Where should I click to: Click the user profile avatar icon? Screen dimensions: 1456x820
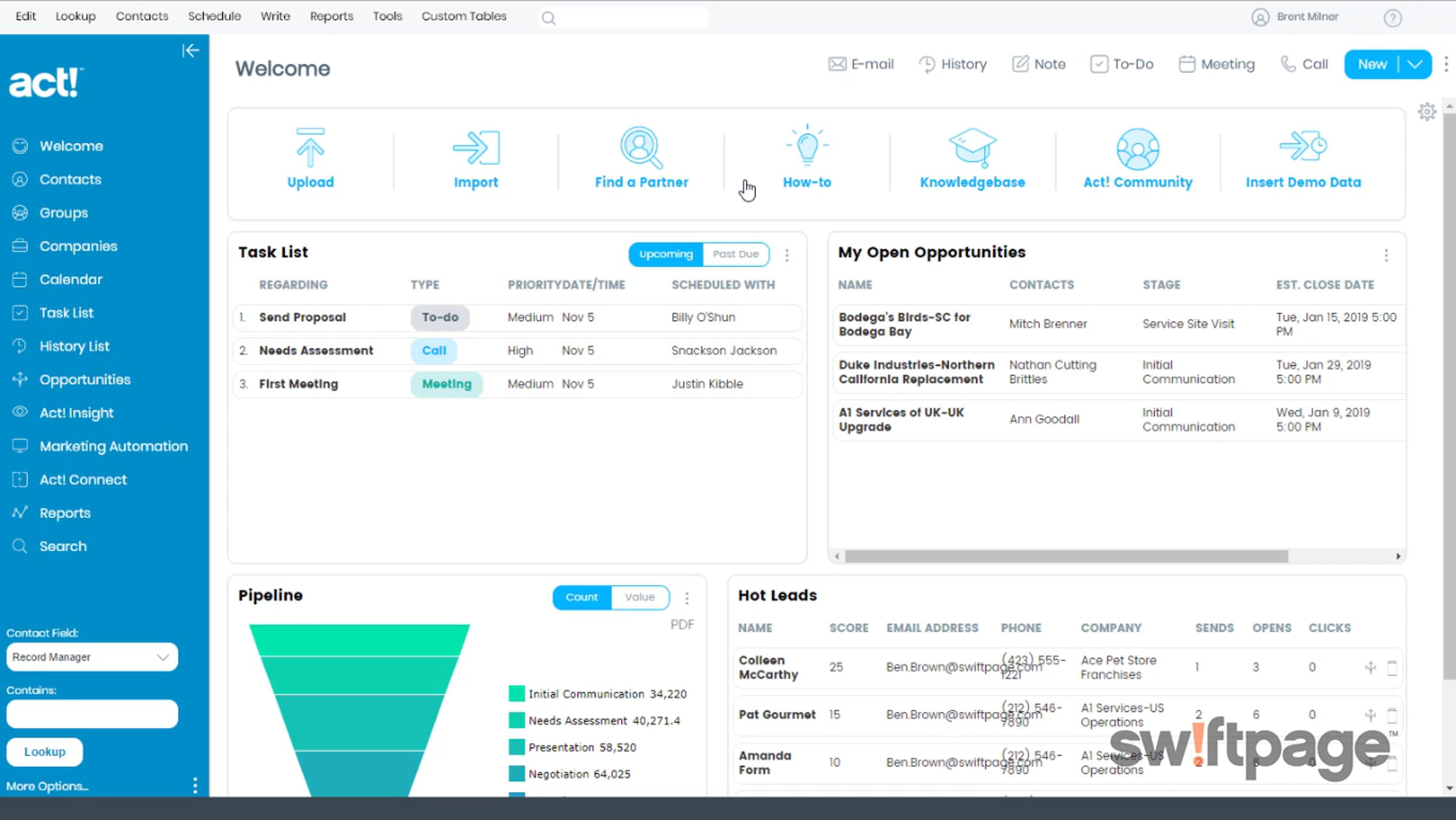(1260, 17)
